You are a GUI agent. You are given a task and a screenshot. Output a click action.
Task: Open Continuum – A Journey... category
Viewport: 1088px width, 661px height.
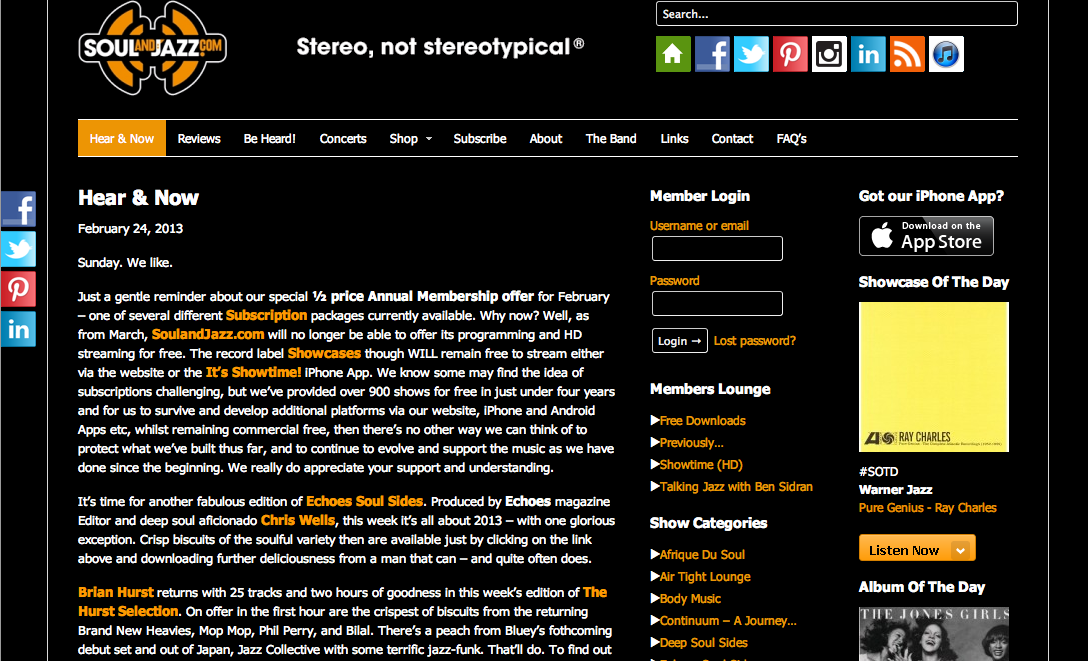click(728, 621)
